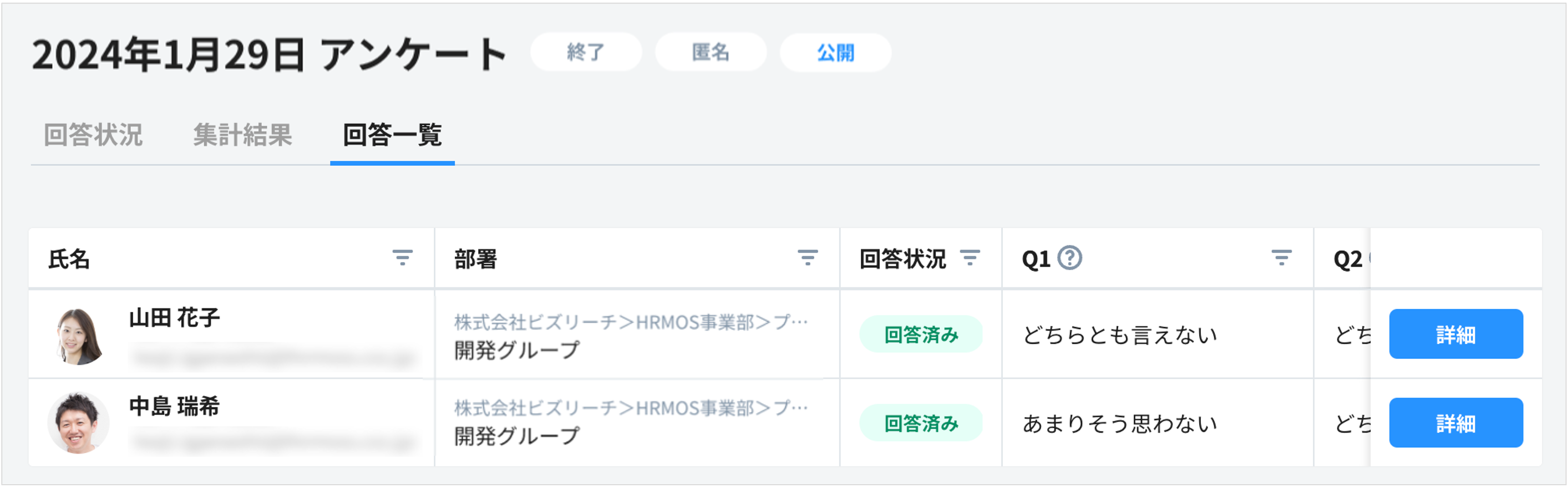
Task: Select the 回答一覧 tab
Action: pyautogui.click(x=392, y=136)
